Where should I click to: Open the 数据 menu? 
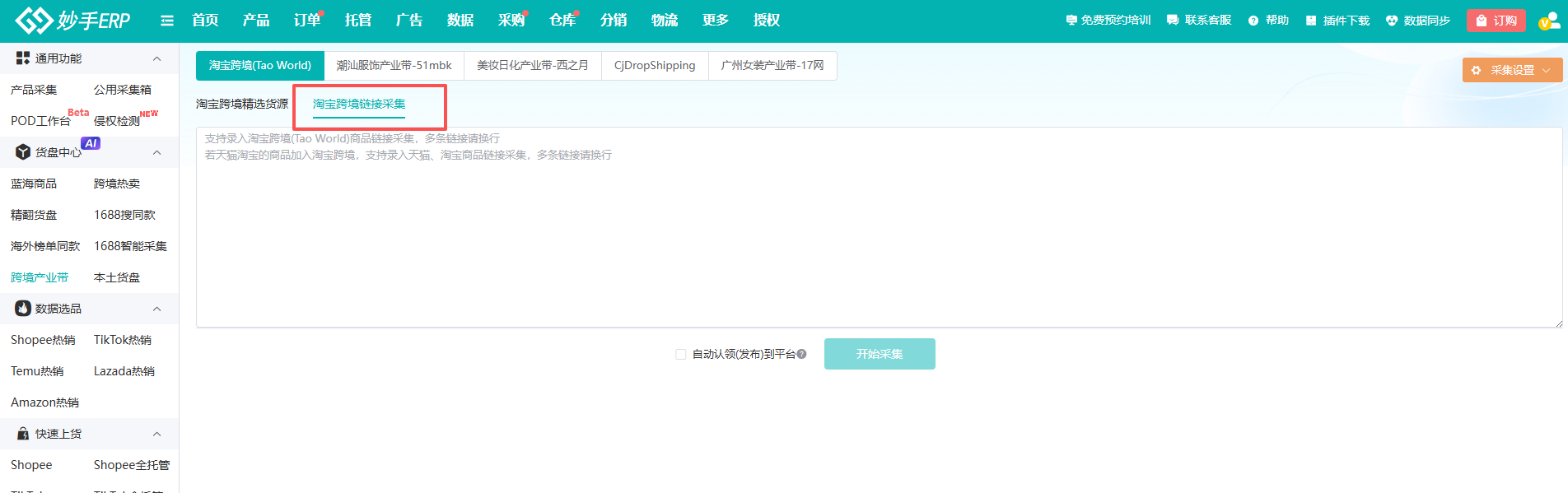click(460, 21)
